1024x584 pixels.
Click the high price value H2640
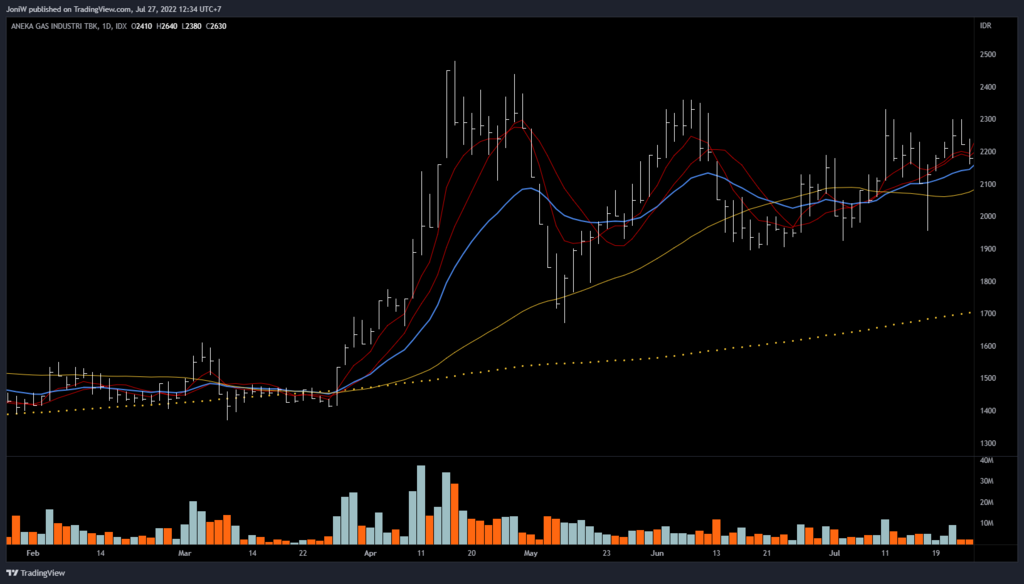(169, 25)
